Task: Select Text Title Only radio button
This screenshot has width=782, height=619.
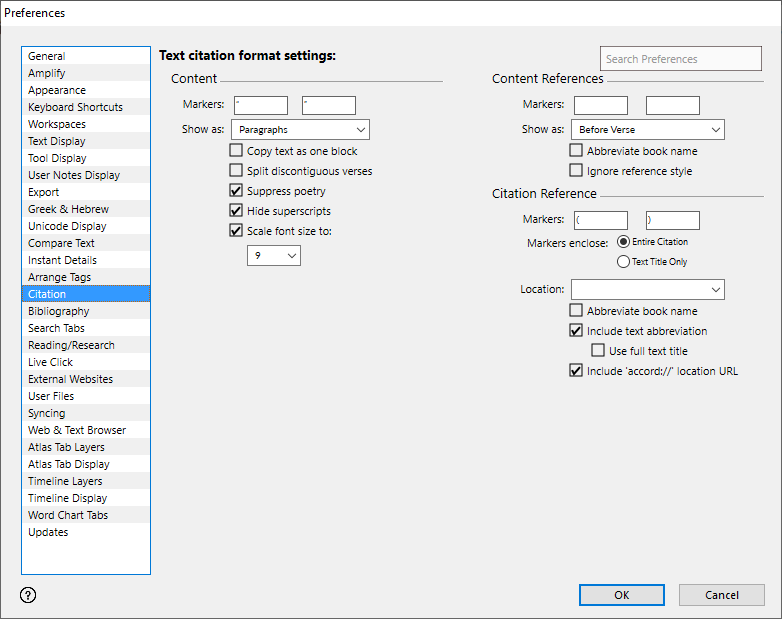Action: click(x=624, y=262)
